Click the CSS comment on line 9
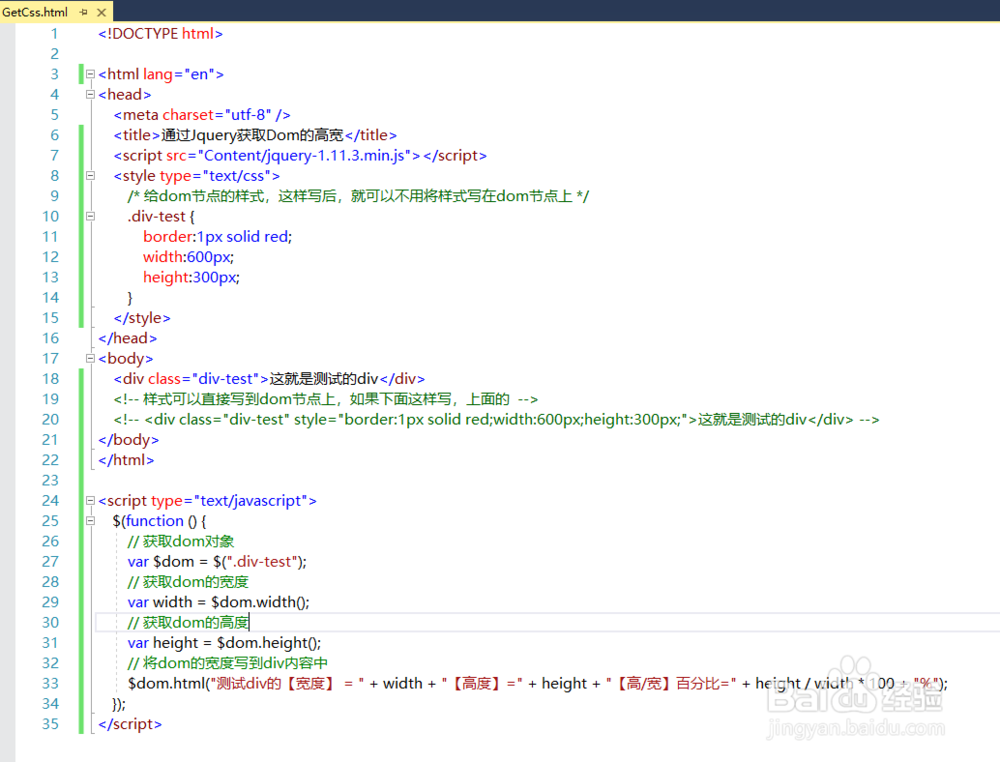Screen dimensions: 1000x762 pos(358,196)
